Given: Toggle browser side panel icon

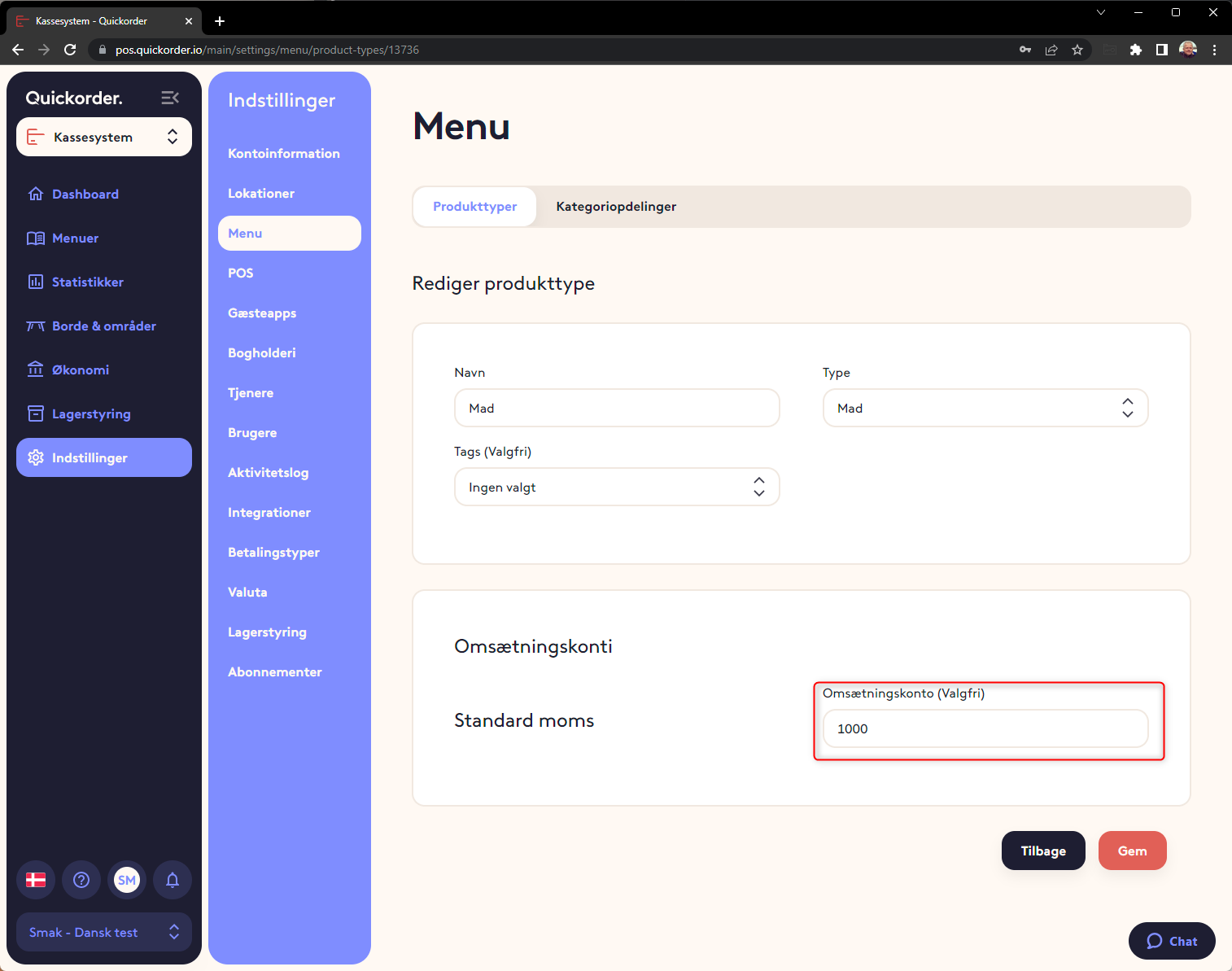Looking at the screenshot, I should (1162, 50).
